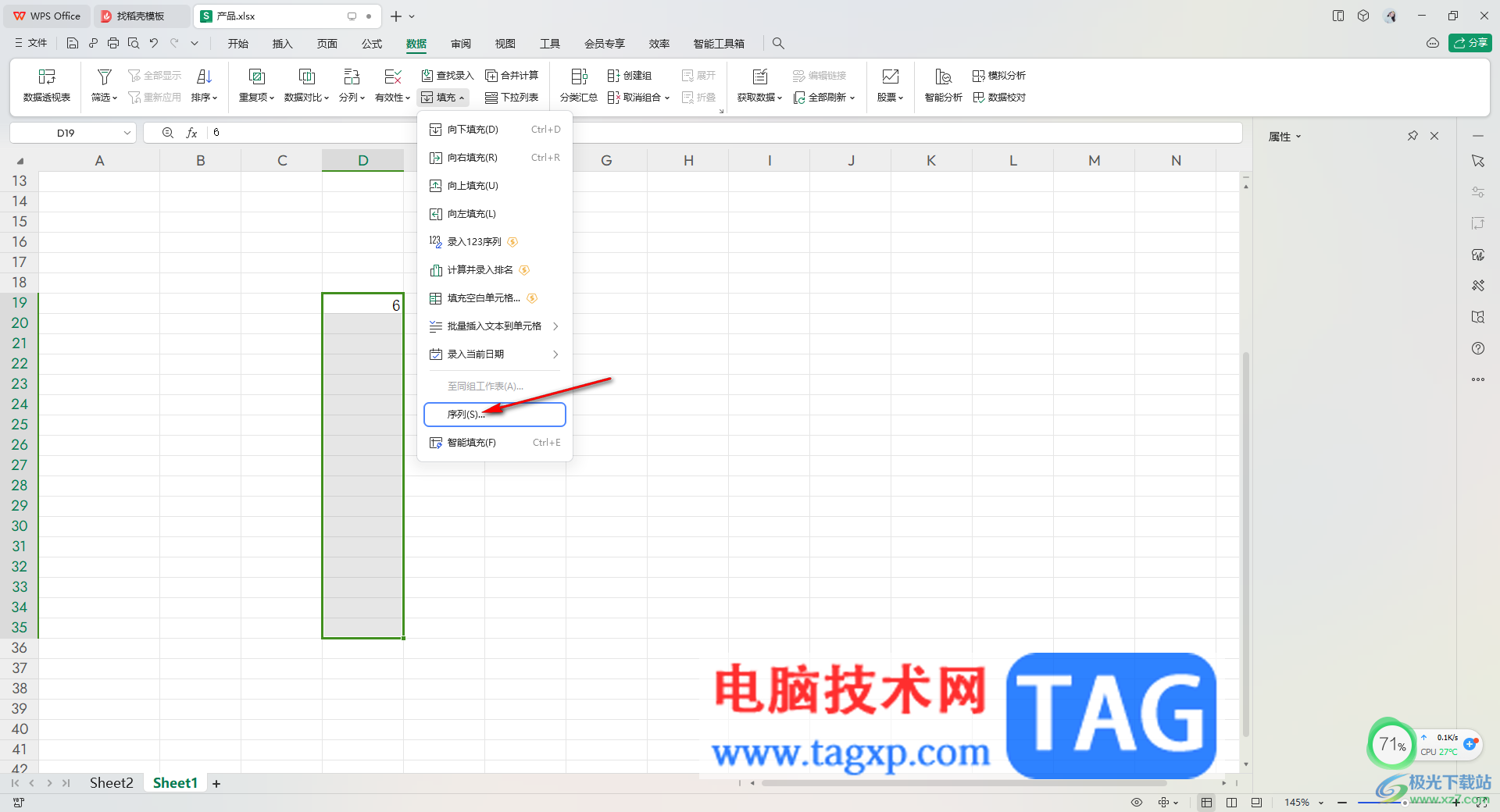
Task: Click the print icon in quick toolbar
Action: [113, 44]
